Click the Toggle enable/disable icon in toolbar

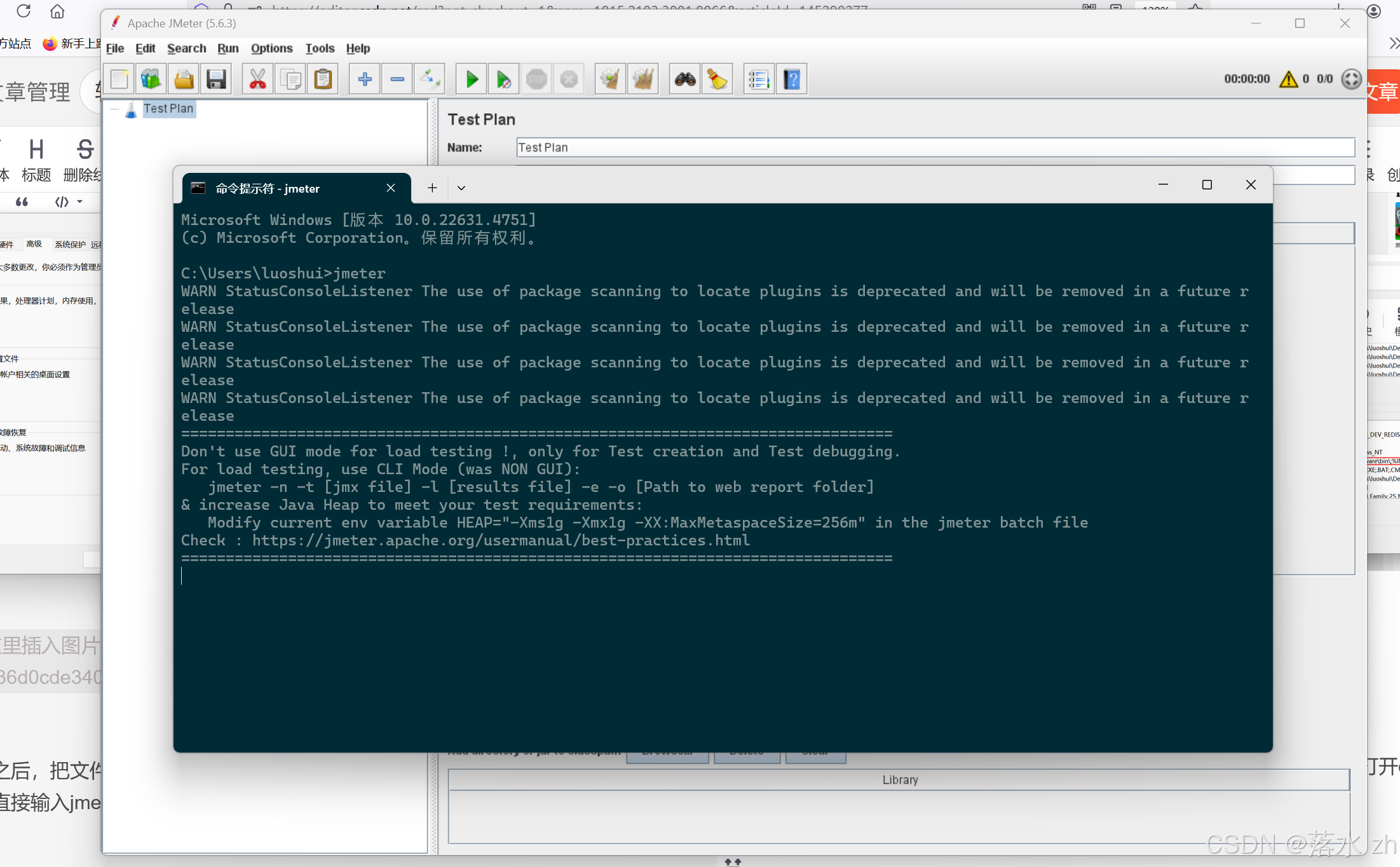point(430,79)
